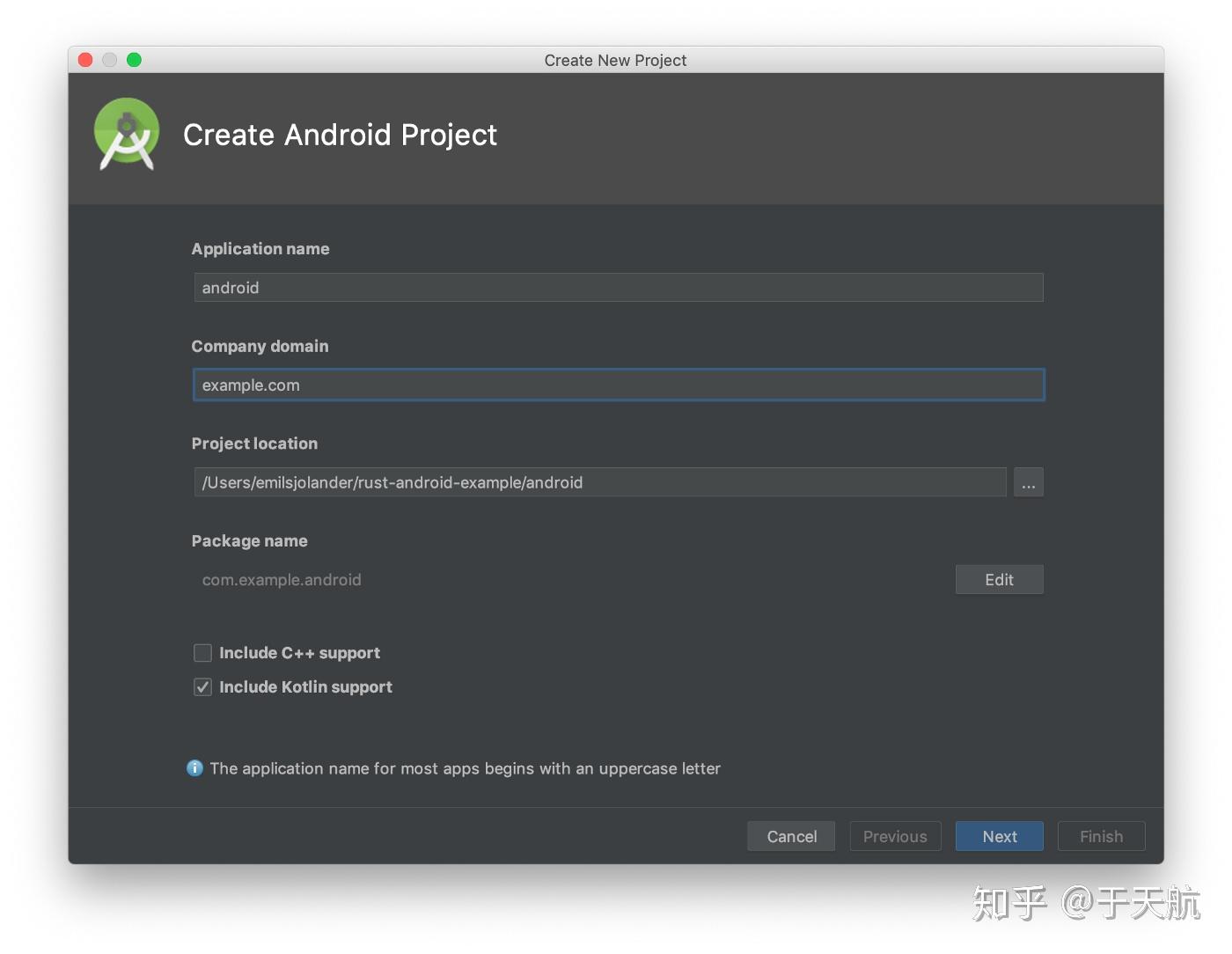This screenshot has width=1232, height=954.
Task: Focus the Company domain field
Action: pyautogui.click(x=619, y=385)
